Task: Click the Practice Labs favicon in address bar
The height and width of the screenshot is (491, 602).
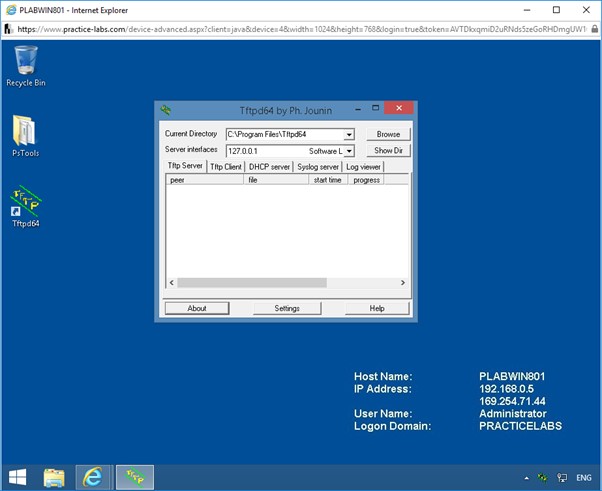Action: coord(8,29)
